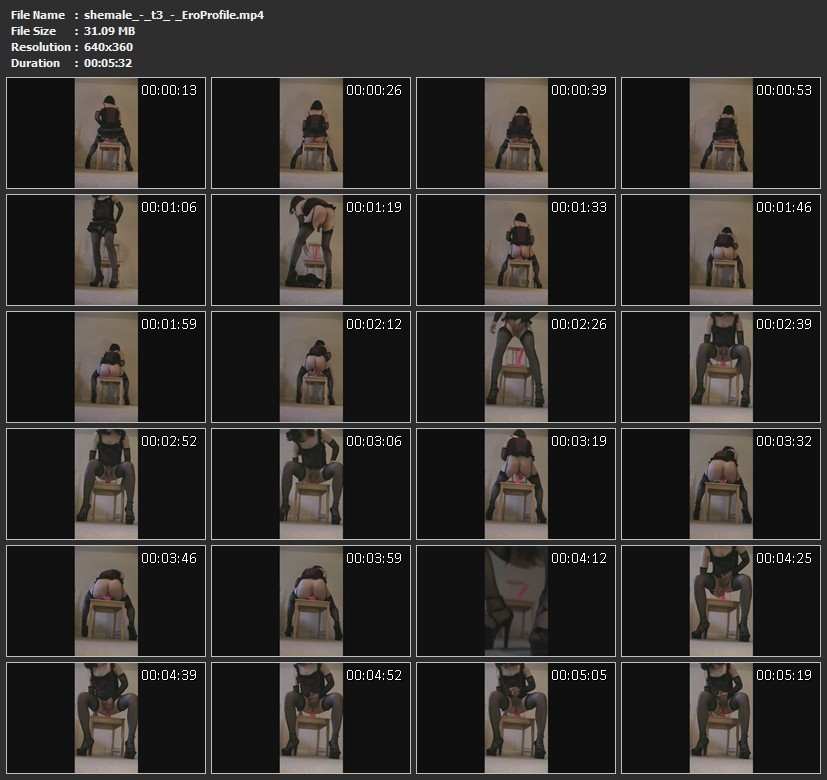The width and height of the screenshot is (827, 780).
Task: Click the file name text in header
Action: 174,15
